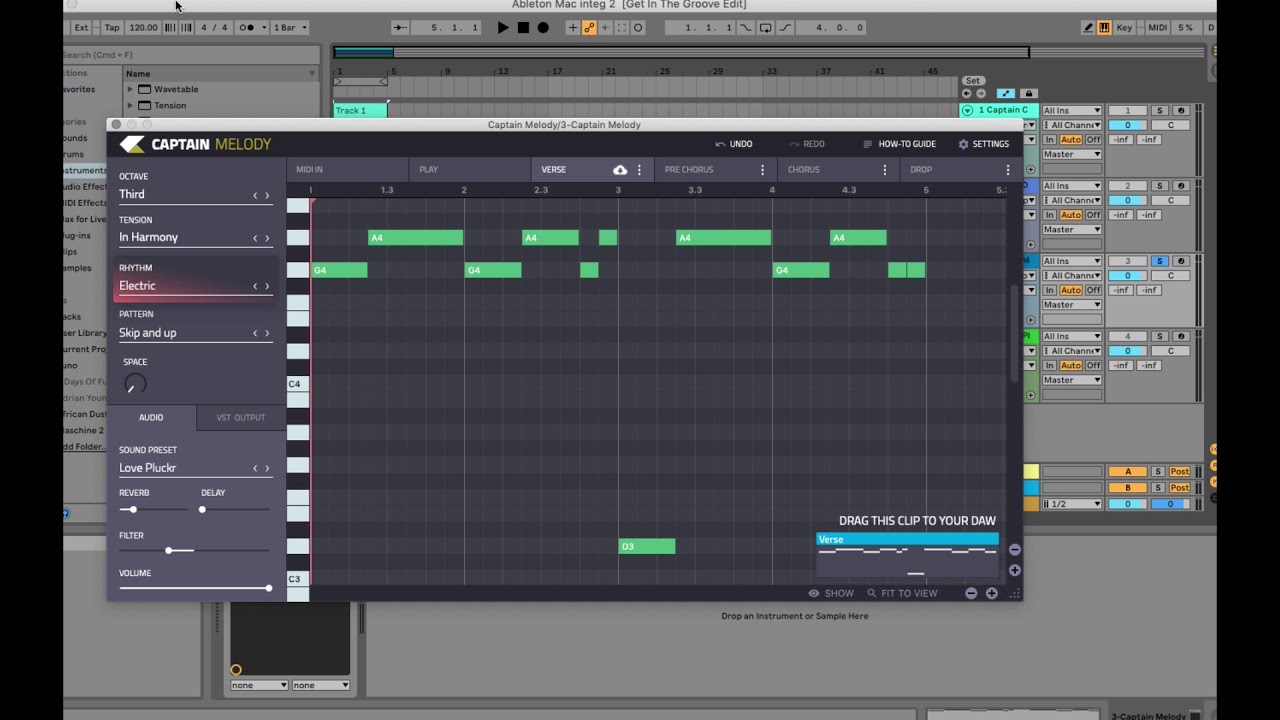The image size is (1280, 720).
Task: Click the REVERB slider handle
Action: click(x=133, y=510)
